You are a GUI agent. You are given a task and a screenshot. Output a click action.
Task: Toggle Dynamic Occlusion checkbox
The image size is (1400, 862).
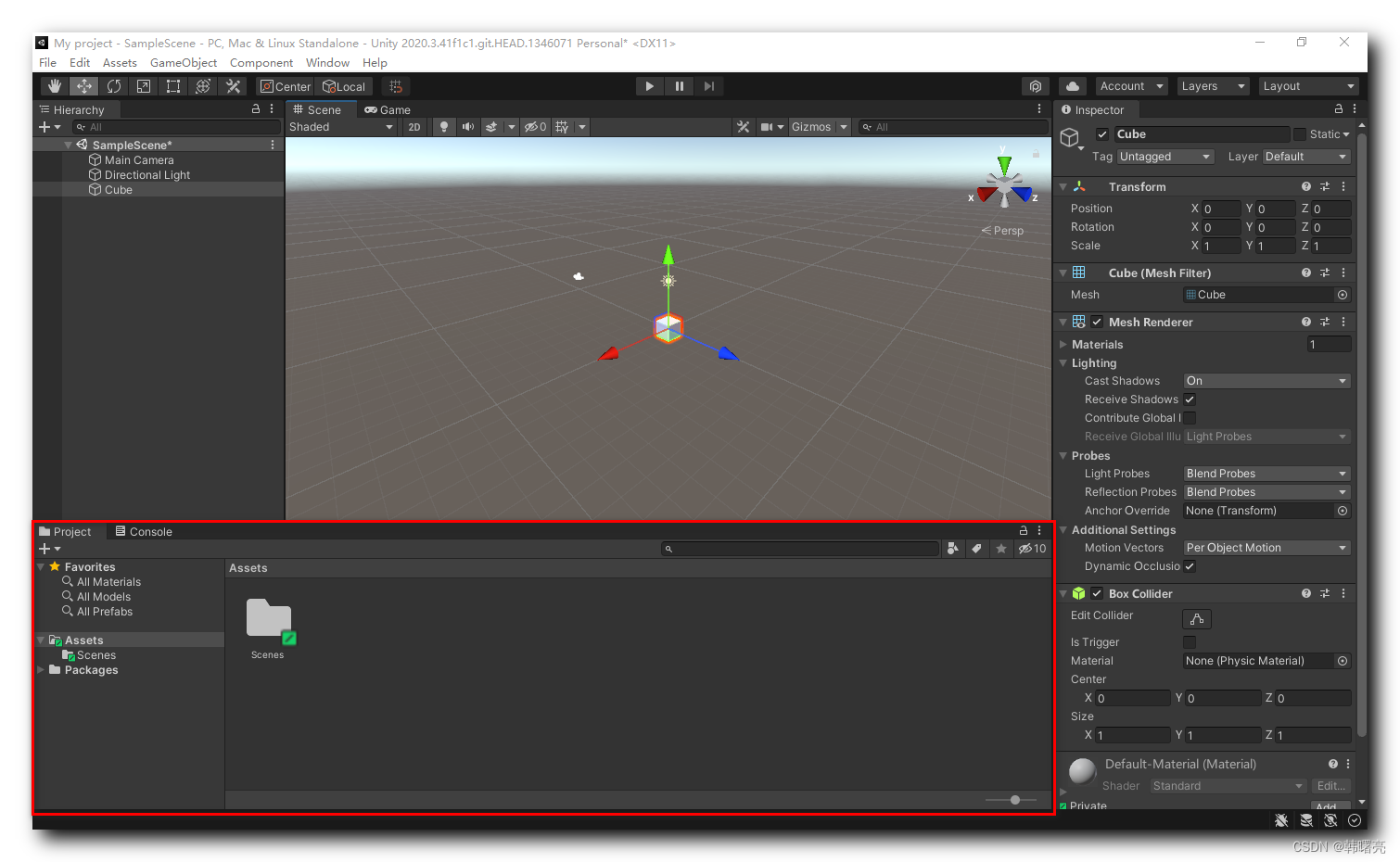(x=1190, y=566)
